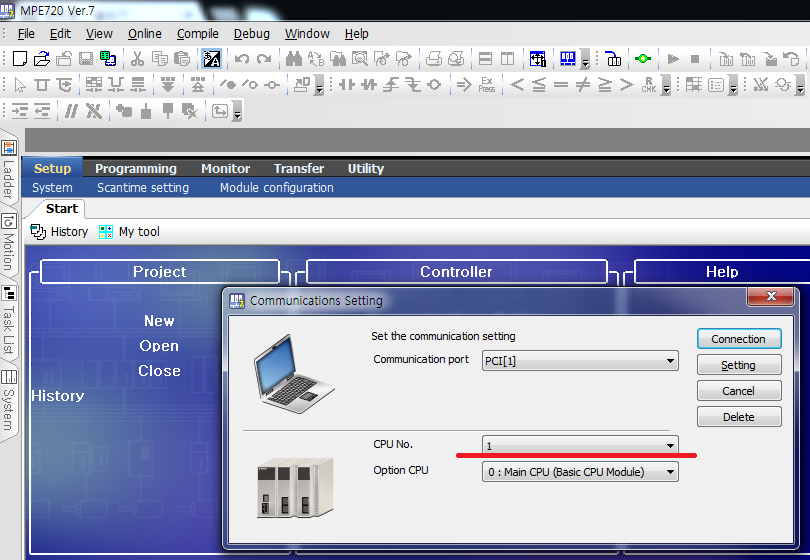Image resolution: width=810 pixels, height=560 pixels.
Task: Click the less-than comparison icon
Action: (517, 85)
